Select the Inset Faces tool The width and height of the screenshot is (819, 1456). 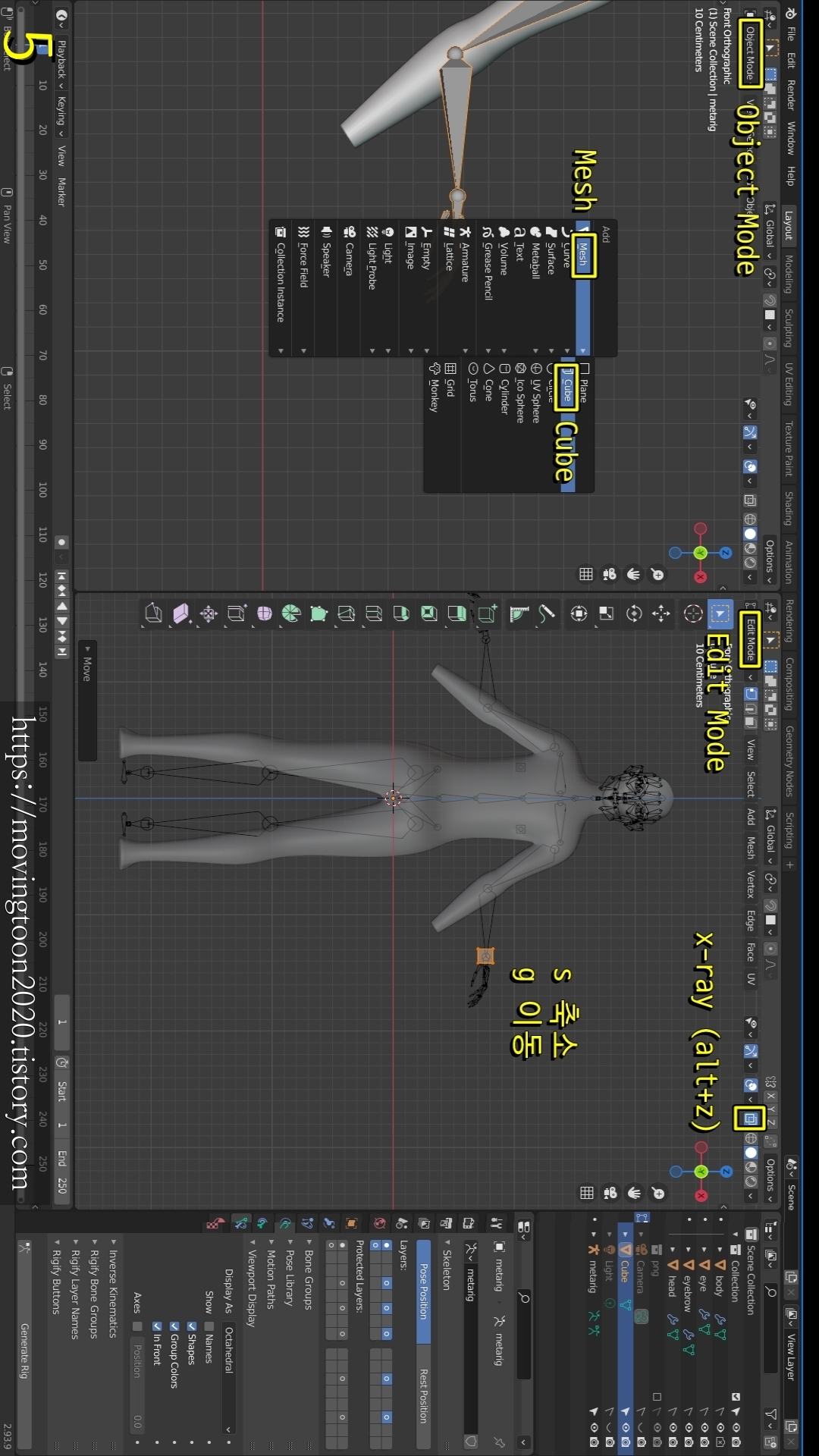tap(429, 613)
